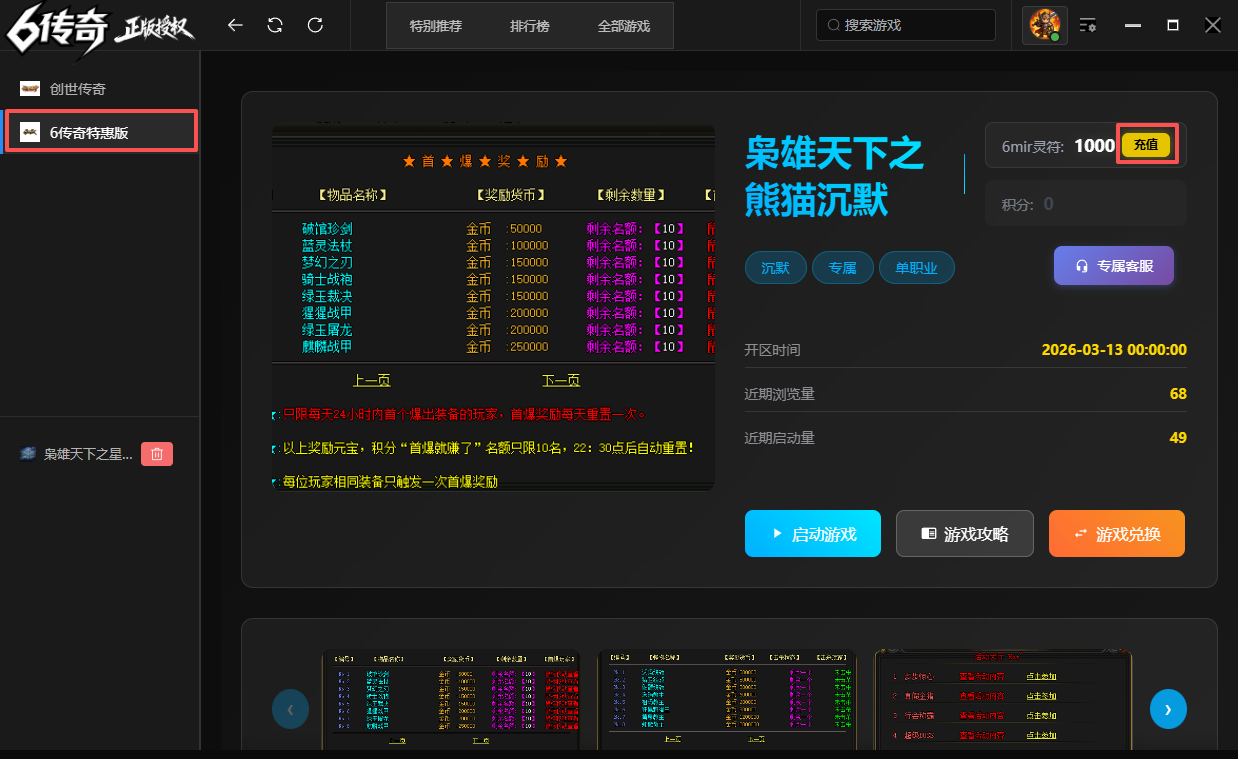Click the back navigation arrow icon
The image size is (1238, 759).
click(x=235, y=25)
